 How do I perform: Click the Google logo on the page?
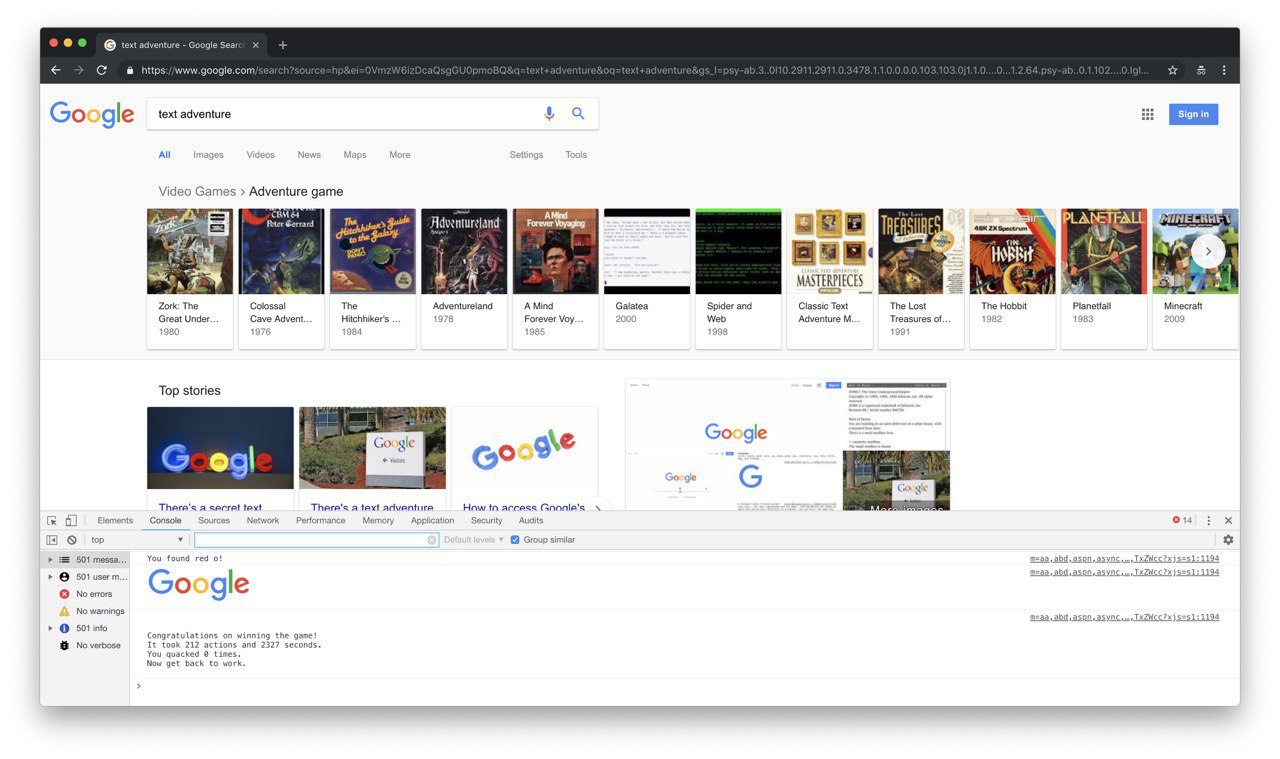[92, 114]
